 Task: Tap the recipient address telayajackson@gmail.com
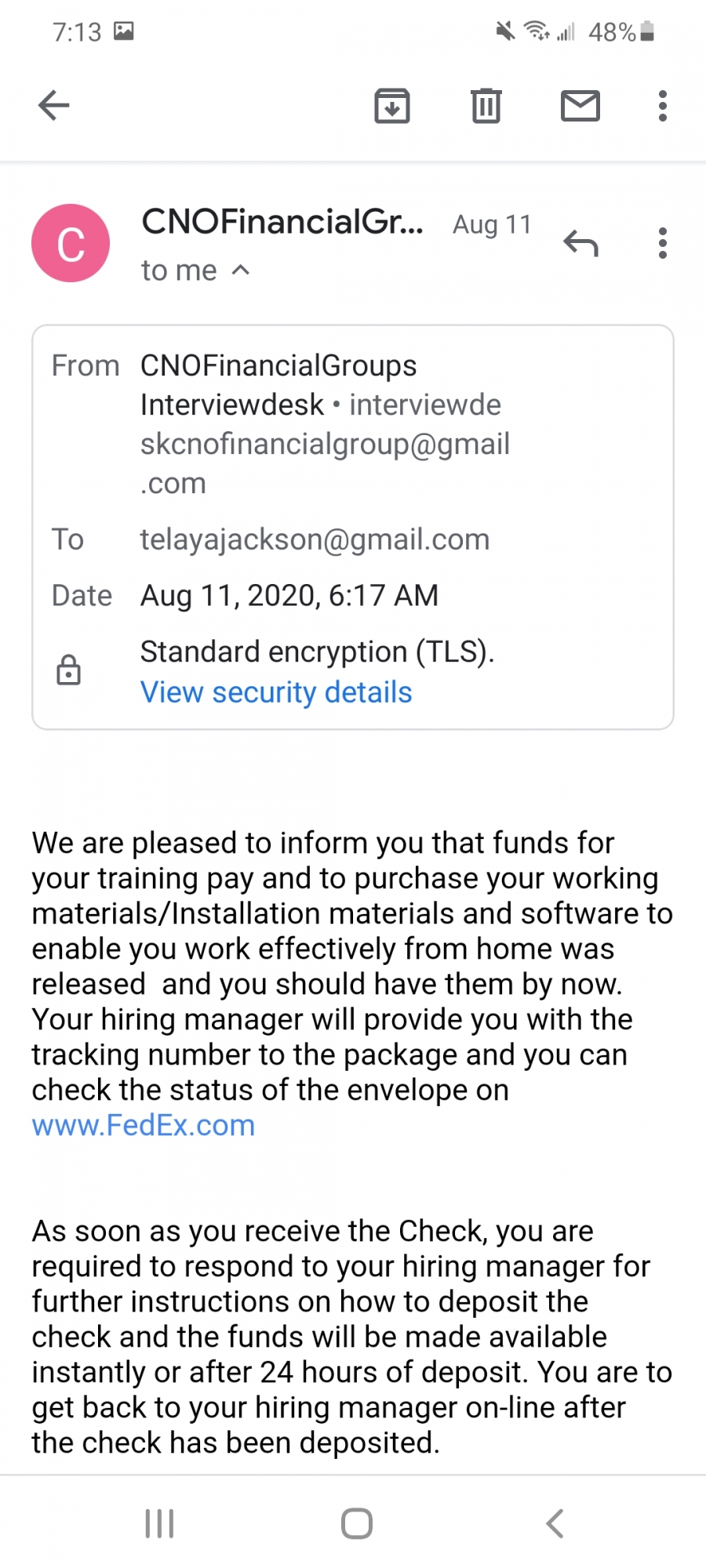tap(315, 539)
